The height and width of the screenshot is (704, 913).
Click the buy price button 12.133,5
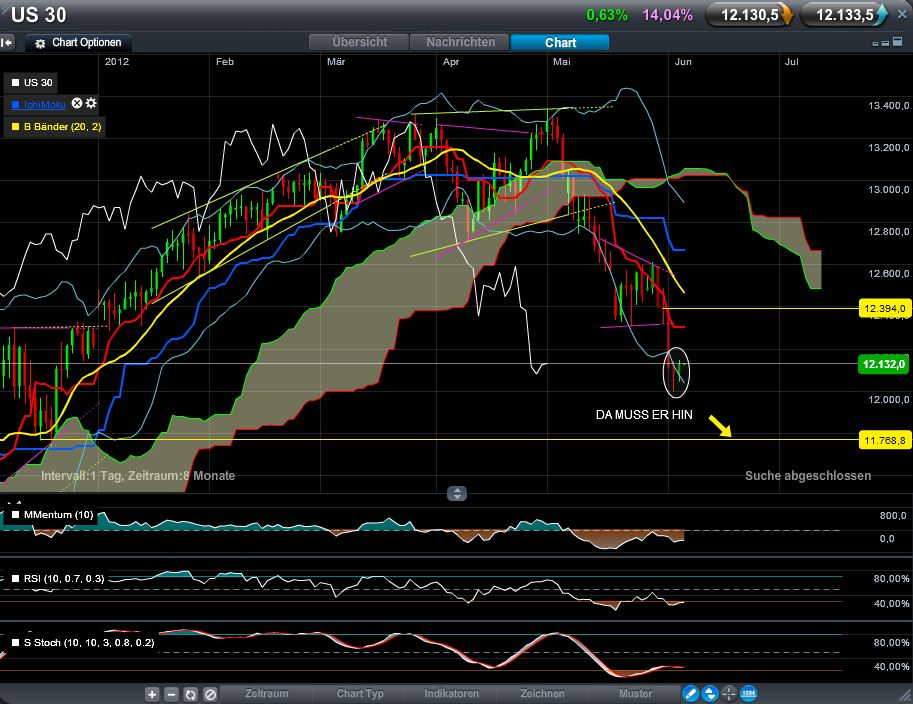[844, 15]
